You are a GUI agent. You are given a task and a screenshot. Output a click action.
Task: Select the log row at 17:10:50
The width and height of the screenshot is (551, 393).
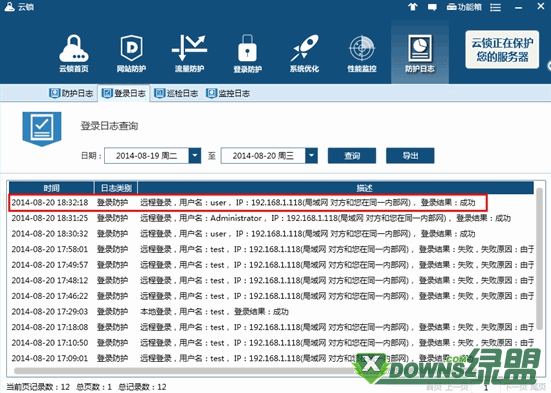pos(271,342)
